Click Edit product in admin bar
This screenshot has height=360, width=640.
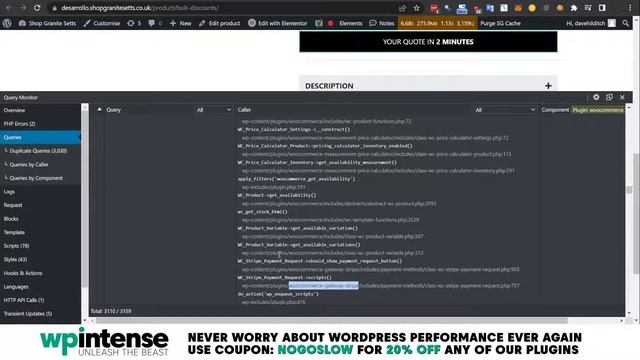tap(219, 23)
